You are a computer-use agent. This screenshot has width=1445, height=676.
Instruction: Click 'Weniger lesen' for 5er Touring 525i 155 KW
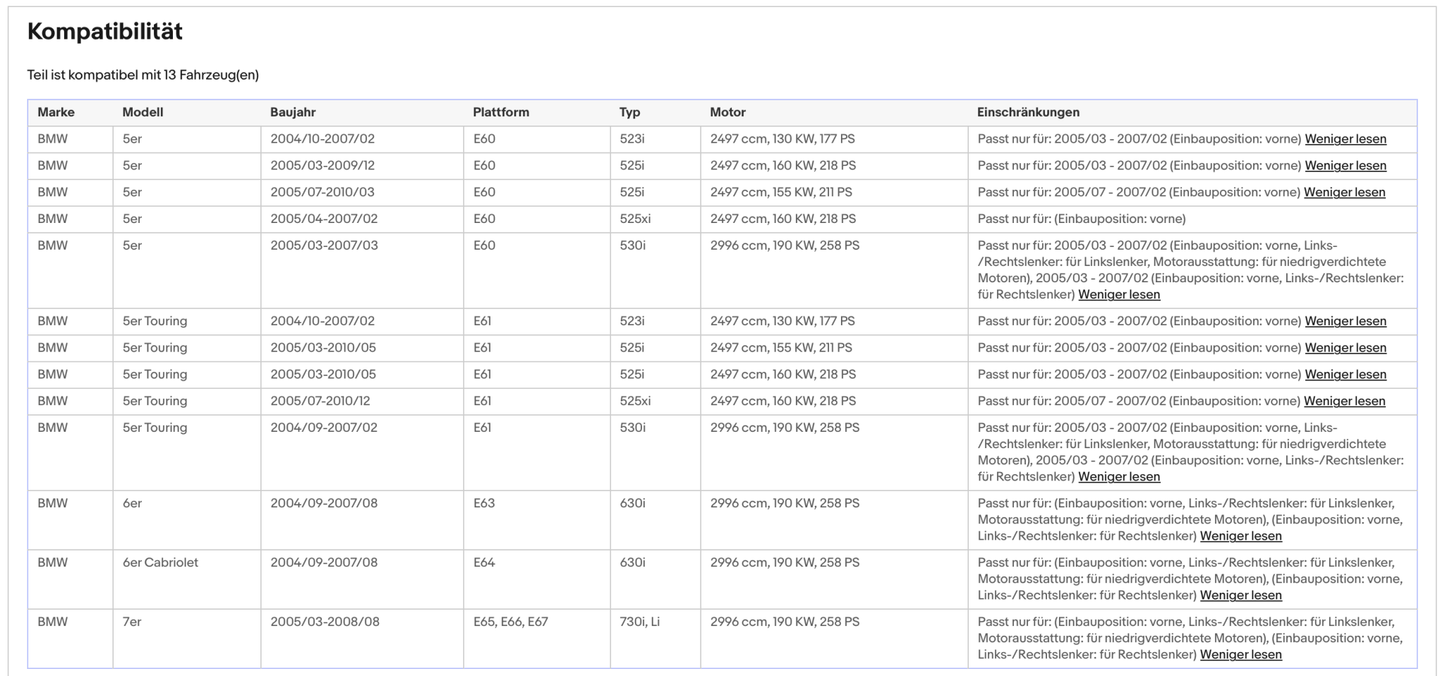point(1345,348)
